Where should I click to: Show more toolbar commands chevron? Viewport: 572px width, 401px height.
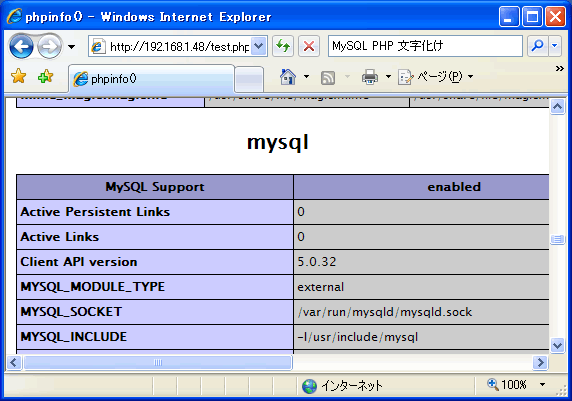pos(560,68)
